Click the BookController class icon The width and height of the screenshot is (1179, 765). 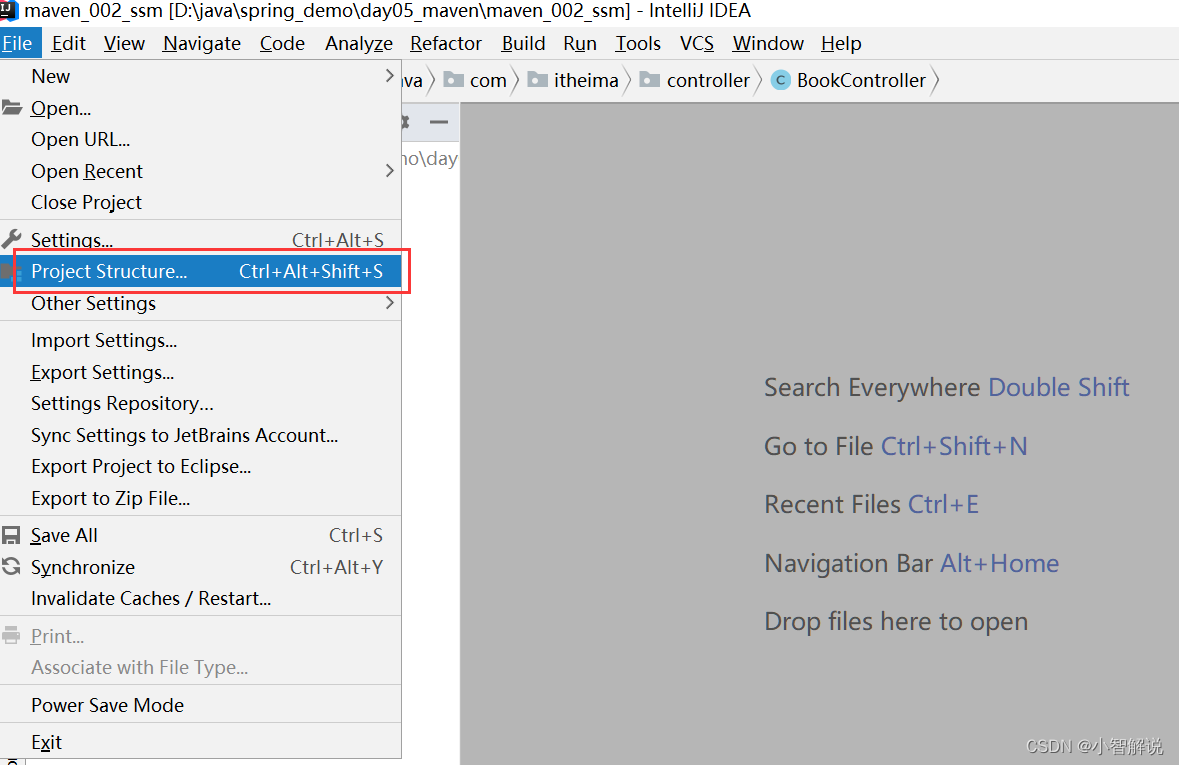(781, 80)
